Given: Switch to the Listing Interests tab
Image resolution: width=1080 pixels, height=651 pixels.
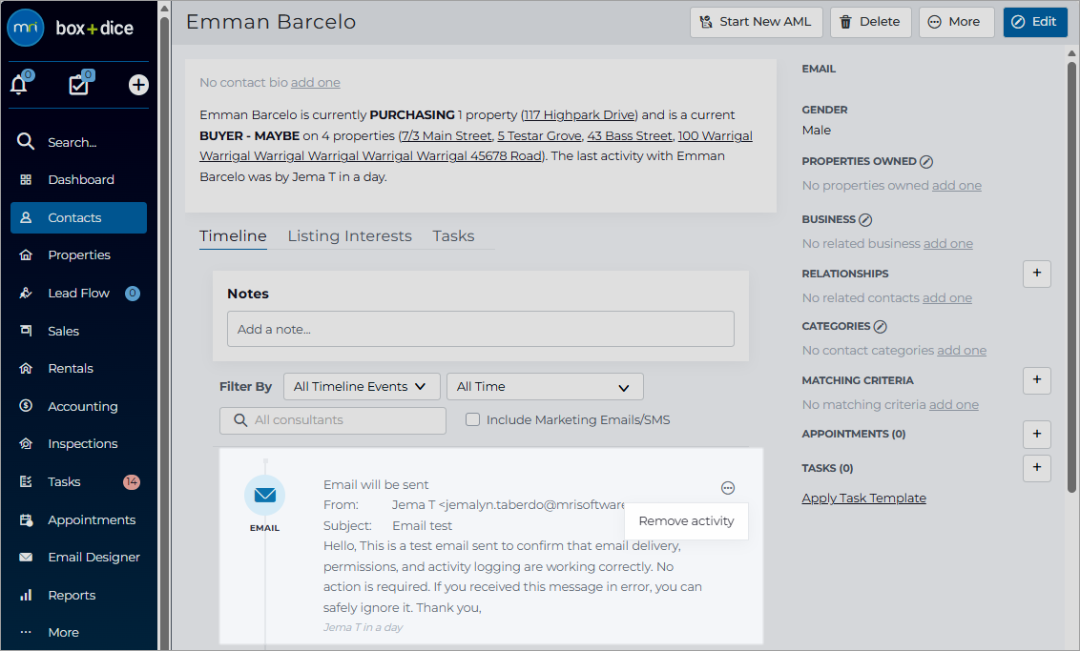Looking at the screenshot, I should pos(349,236).
